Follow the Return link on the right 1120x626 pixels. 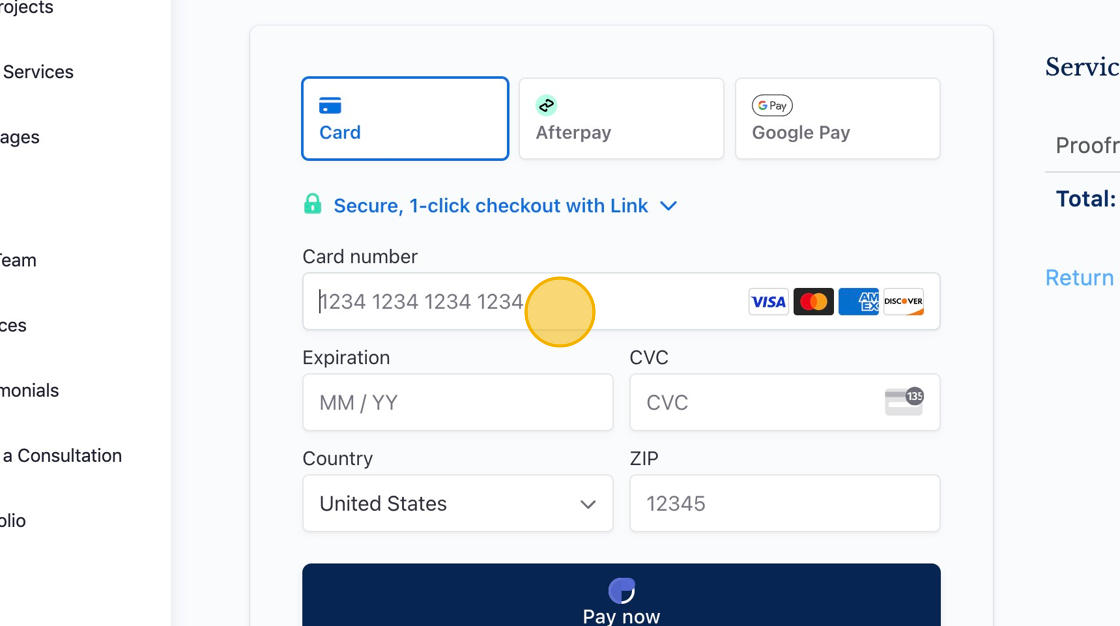(x=1079, y=277)
